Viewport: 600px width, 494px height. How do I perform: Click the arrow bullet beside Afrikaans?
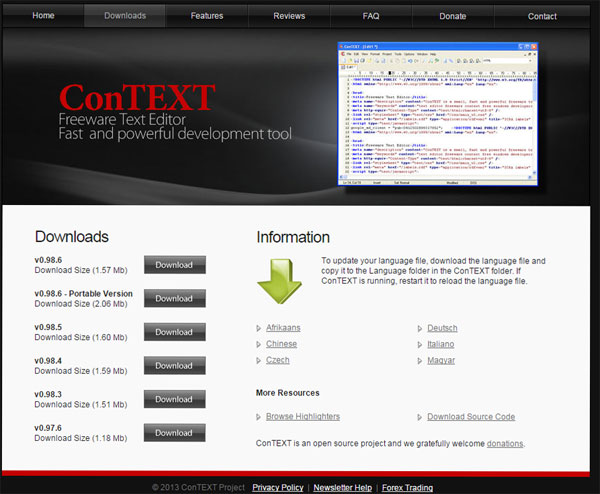click(x=259, y=328)
